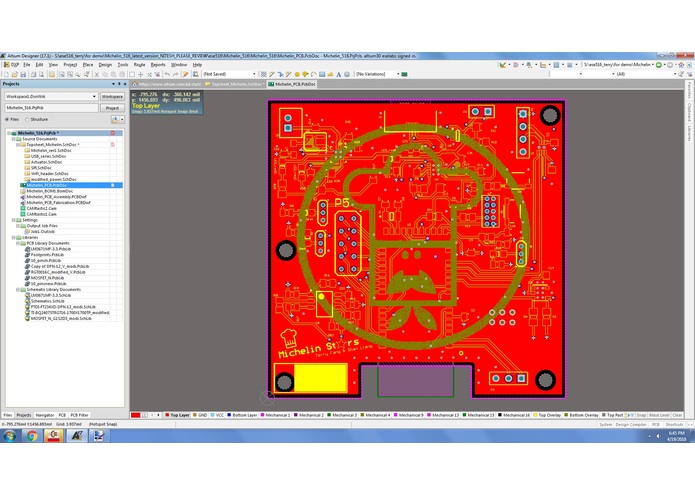Click the Shortcuts status bar button
This screenshot has height=494, width=695.
click(x=674, y=424)
